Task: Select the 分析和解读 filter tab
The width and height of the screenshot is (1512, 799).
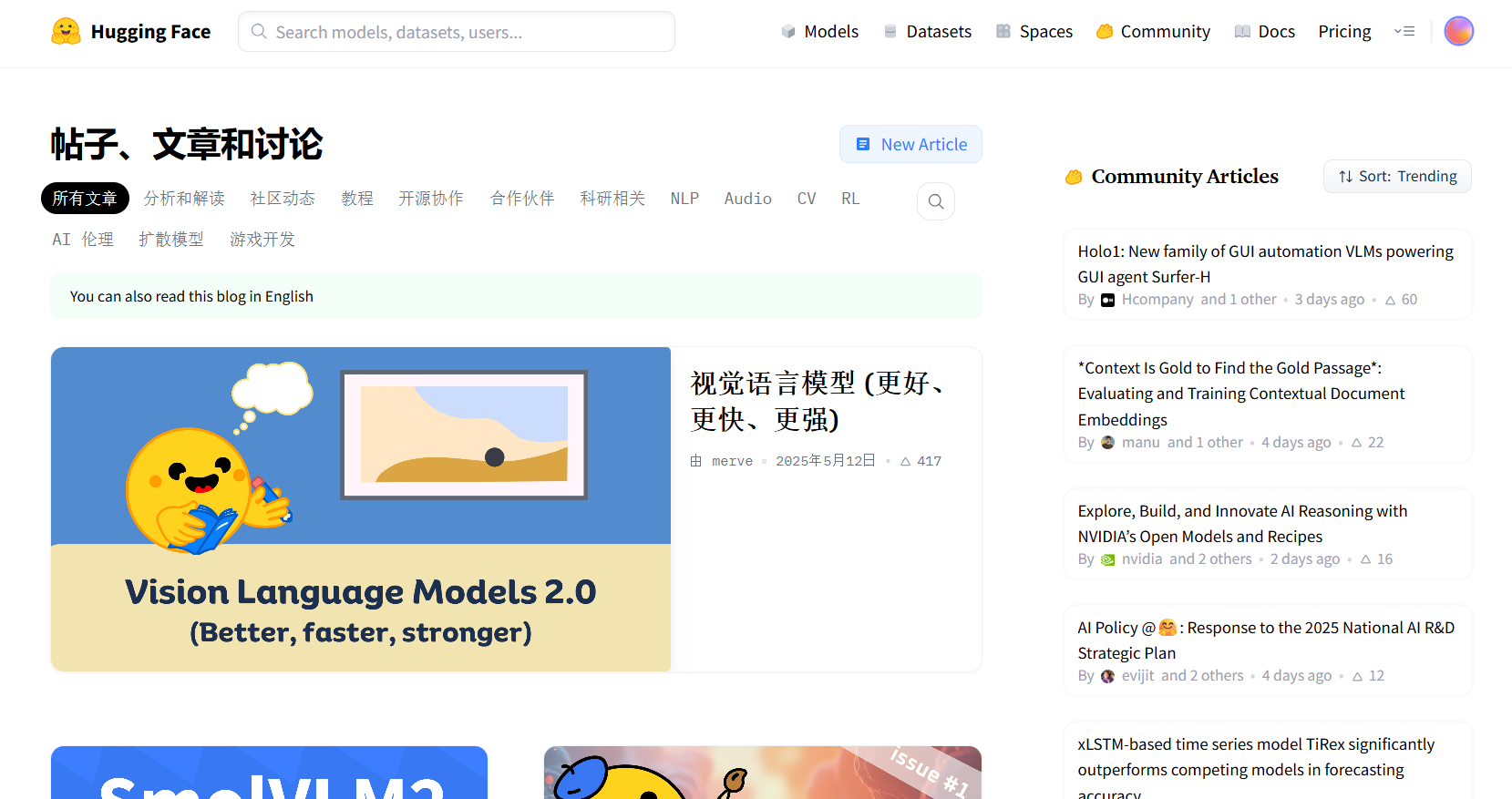Action: tap(184, 199)
